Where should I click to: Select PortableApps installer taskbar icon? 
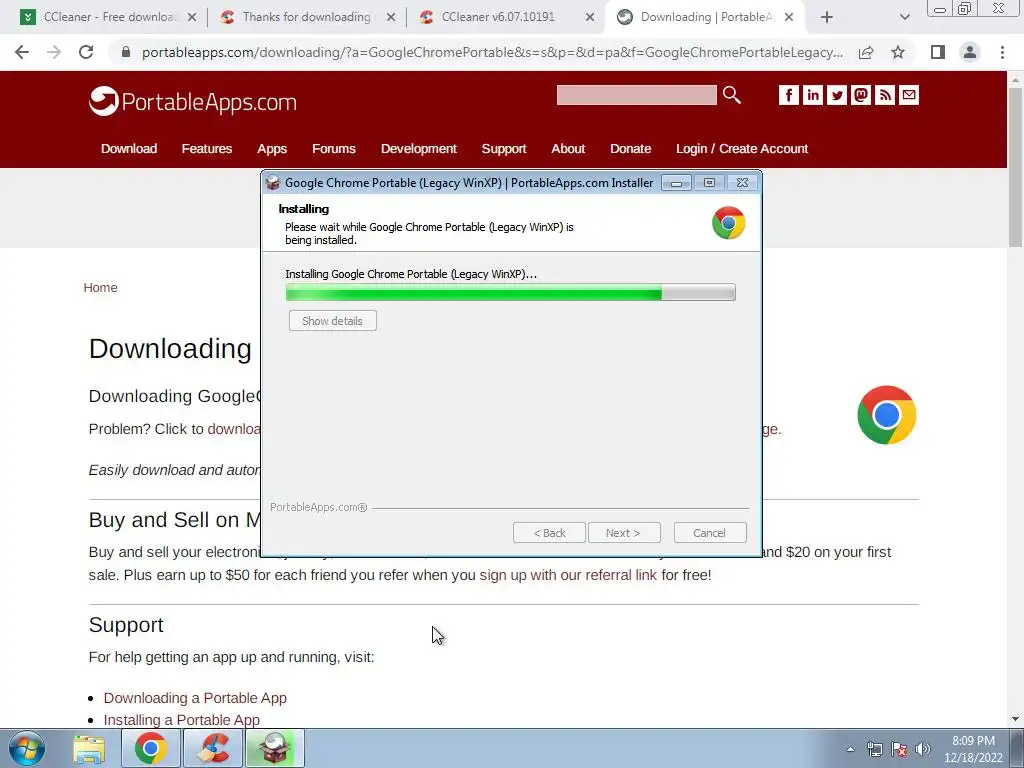click(x=275, y=748)
